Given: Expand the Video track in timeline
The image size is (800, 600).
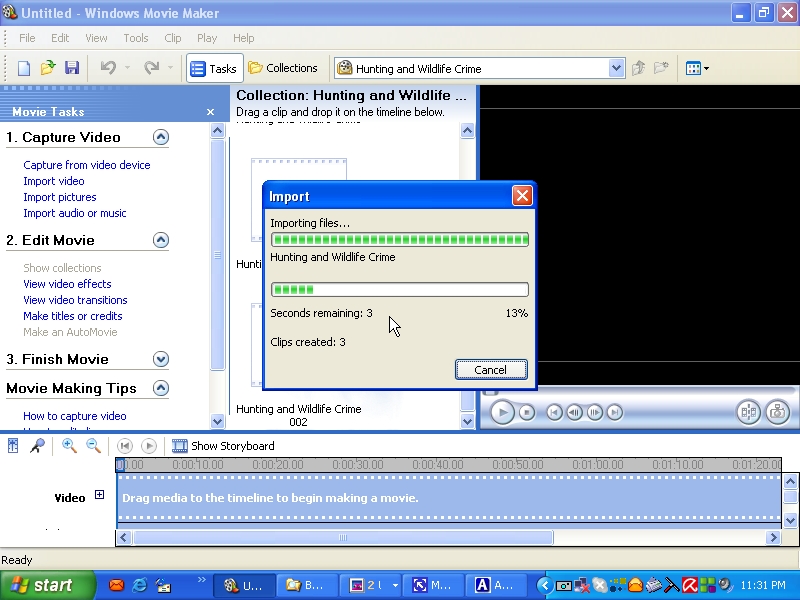Looking at the screenshot, I should 99,495.
